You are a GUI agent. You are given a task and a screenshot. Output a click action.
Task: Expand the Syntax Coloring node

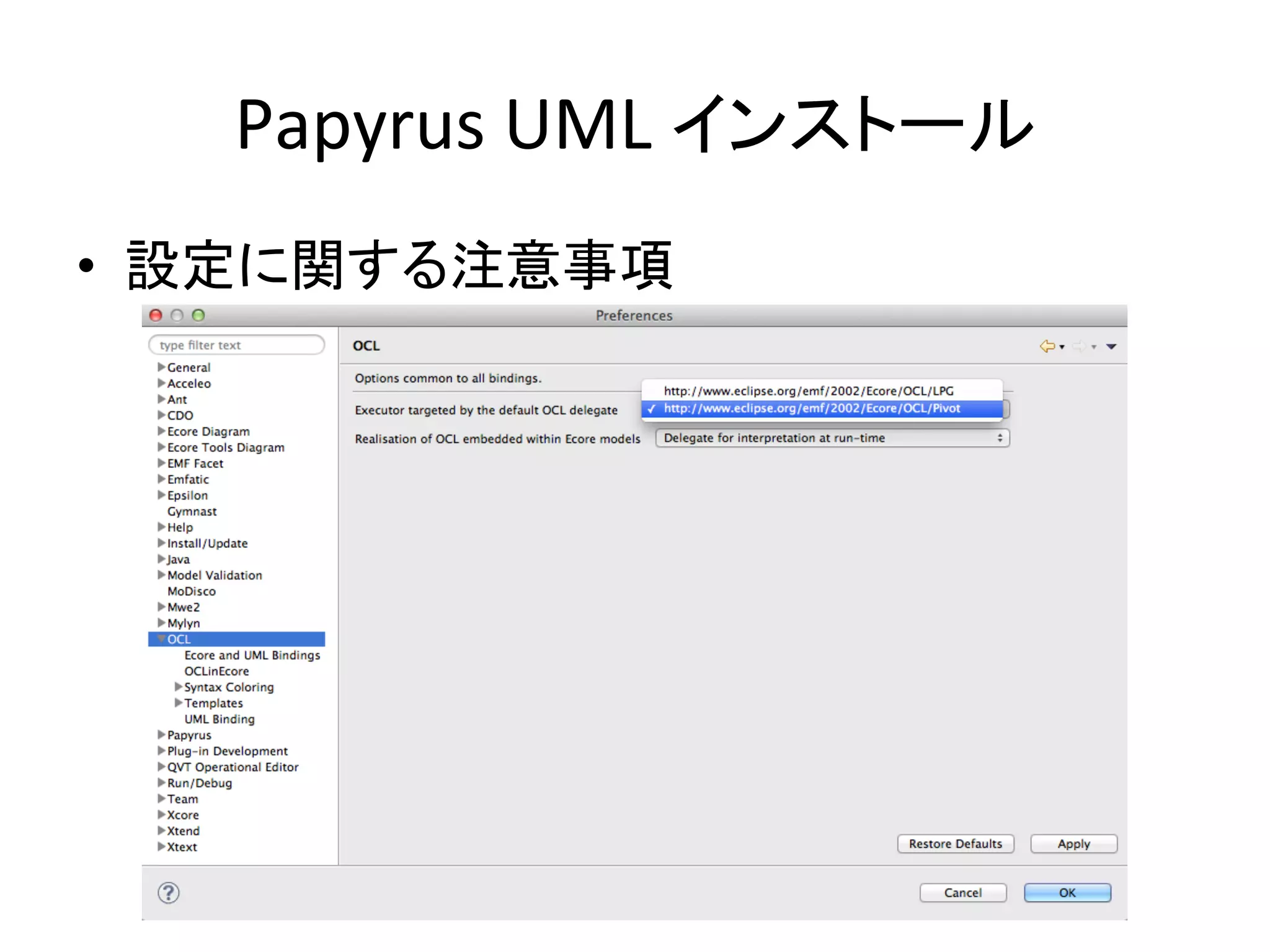pos(179,687)
